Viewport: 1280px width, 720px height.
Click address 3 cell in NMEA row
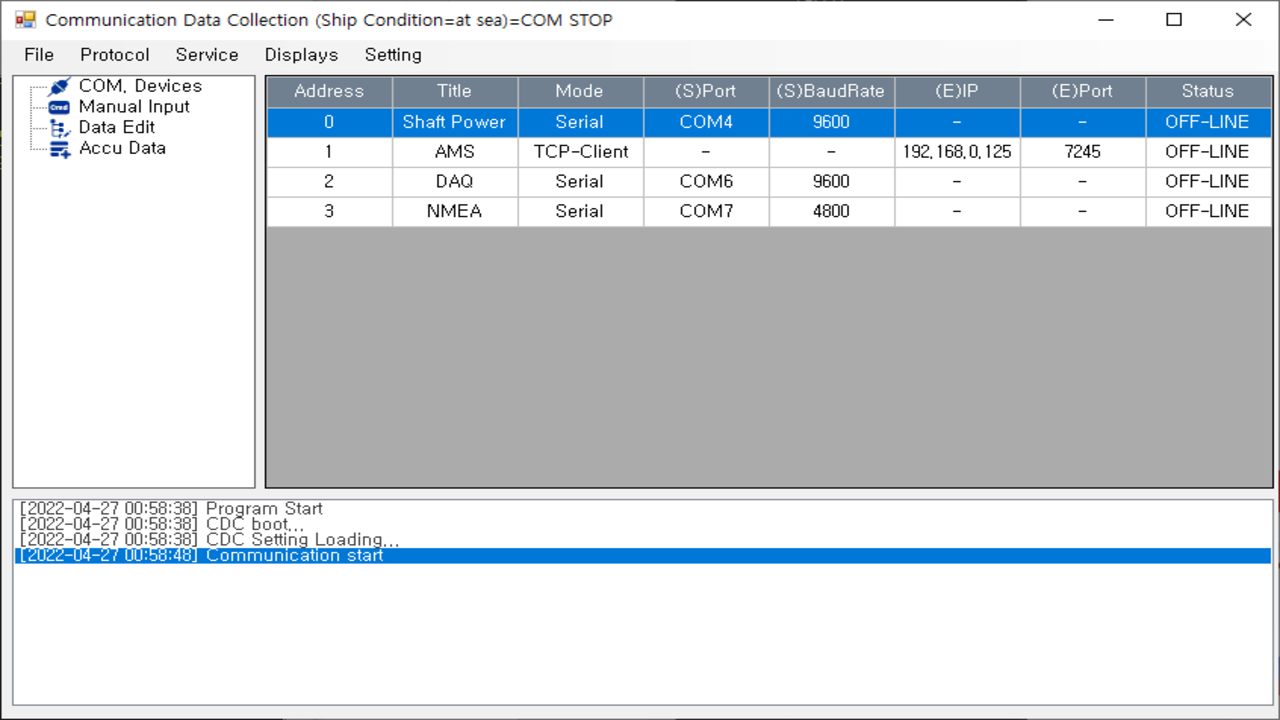[329, 211]
